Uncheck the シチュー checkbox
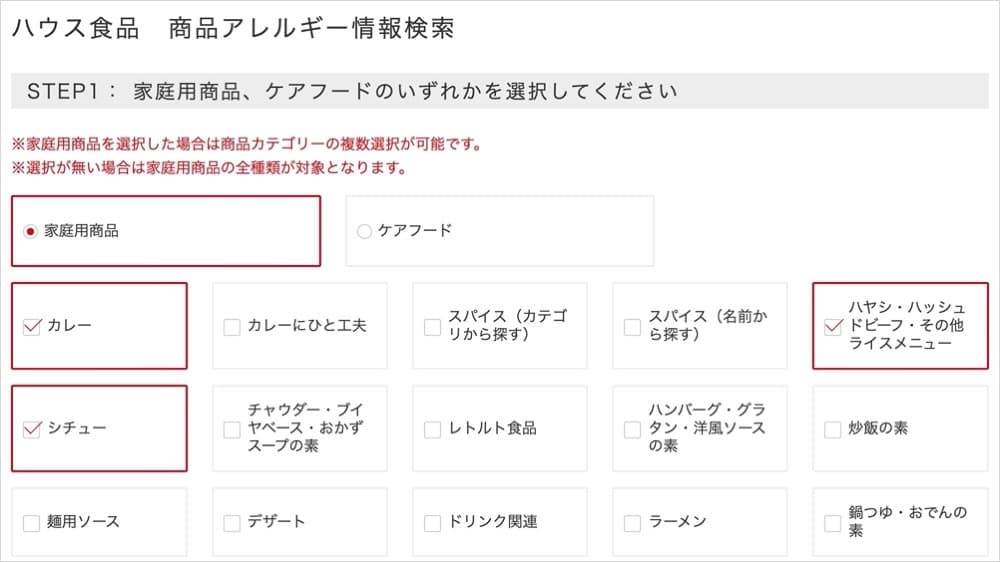The width and height of the screenshot is (1000, 562). (x=31, y=430)
